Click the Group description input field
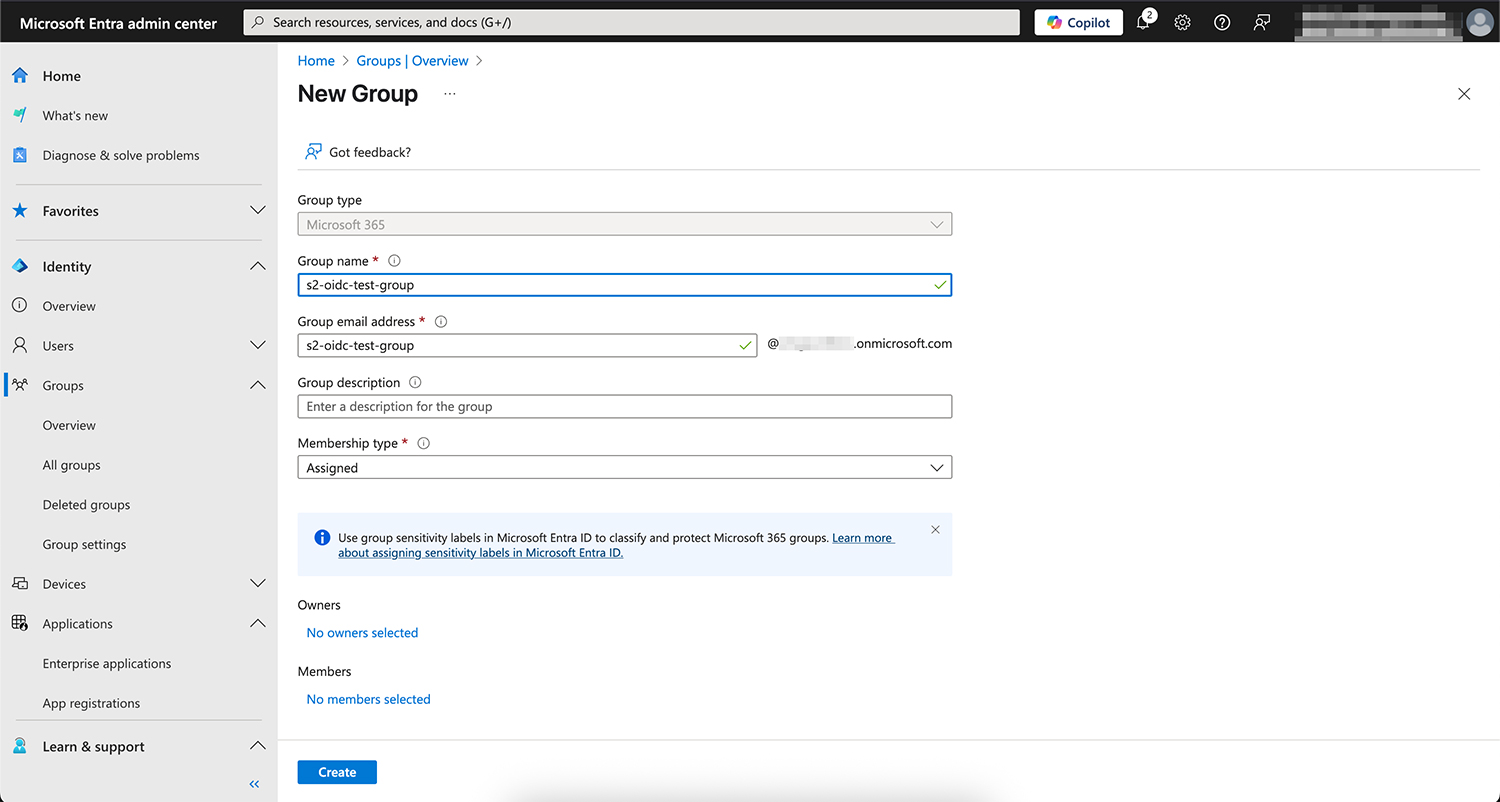The width and height of the screenshot is (1500, 802). pos(624,407)
